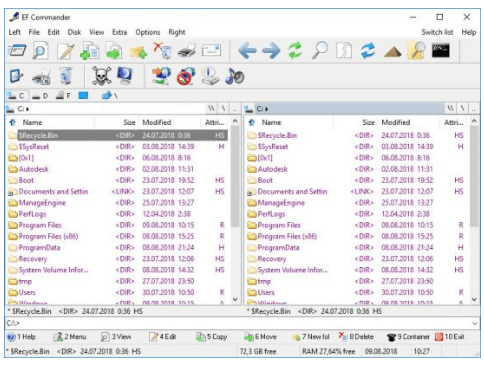Click the window-view icon at toolbar start

point(17,51)
